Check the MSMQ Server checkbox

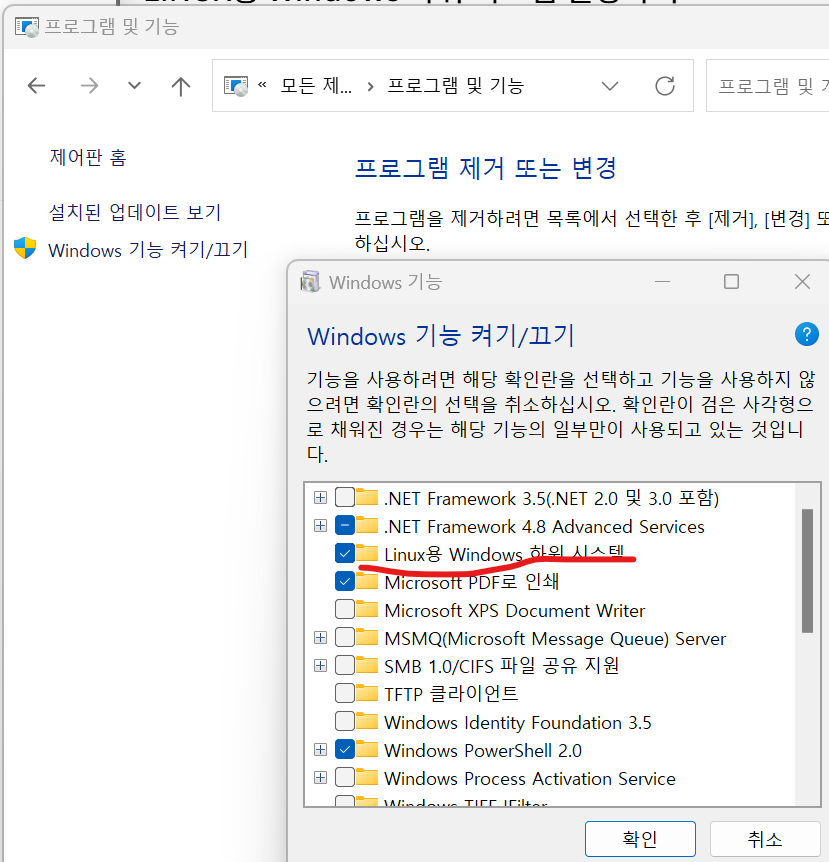(x=345, y=638)
